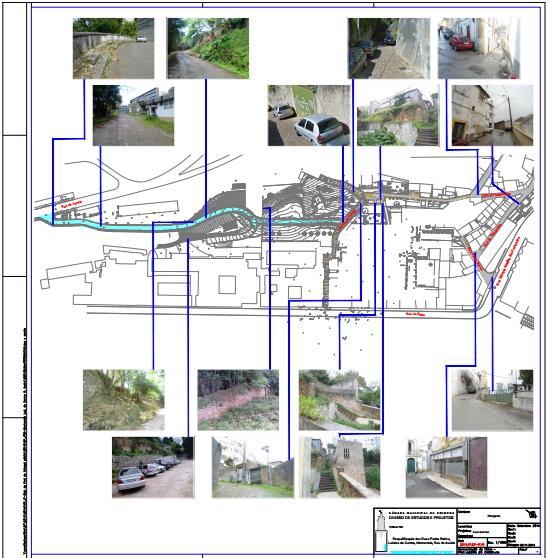Select the photo of the pink stone wall
This screenshot has width=550, height=558.
click(x=238, y=400)
